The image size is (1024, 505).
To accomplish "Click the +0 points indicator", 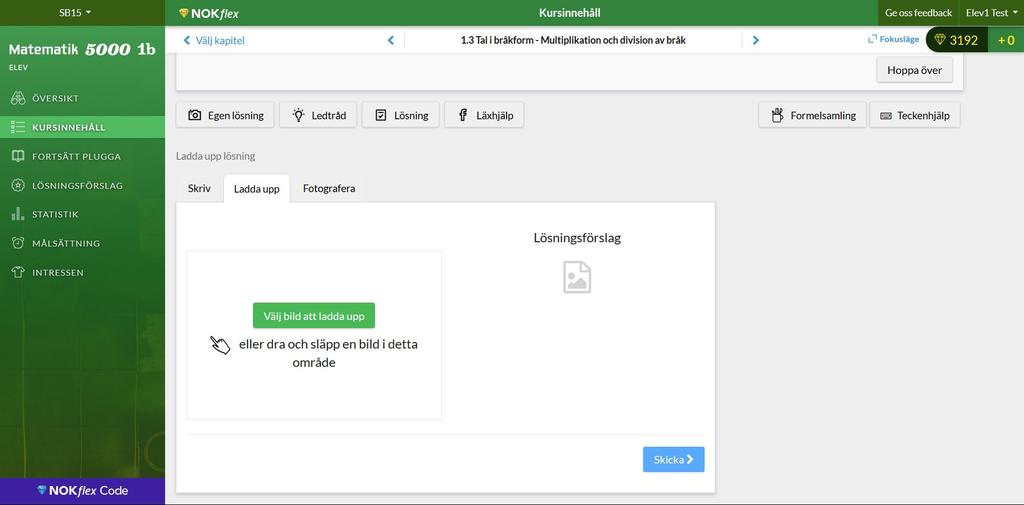I will coord(1006,40).
